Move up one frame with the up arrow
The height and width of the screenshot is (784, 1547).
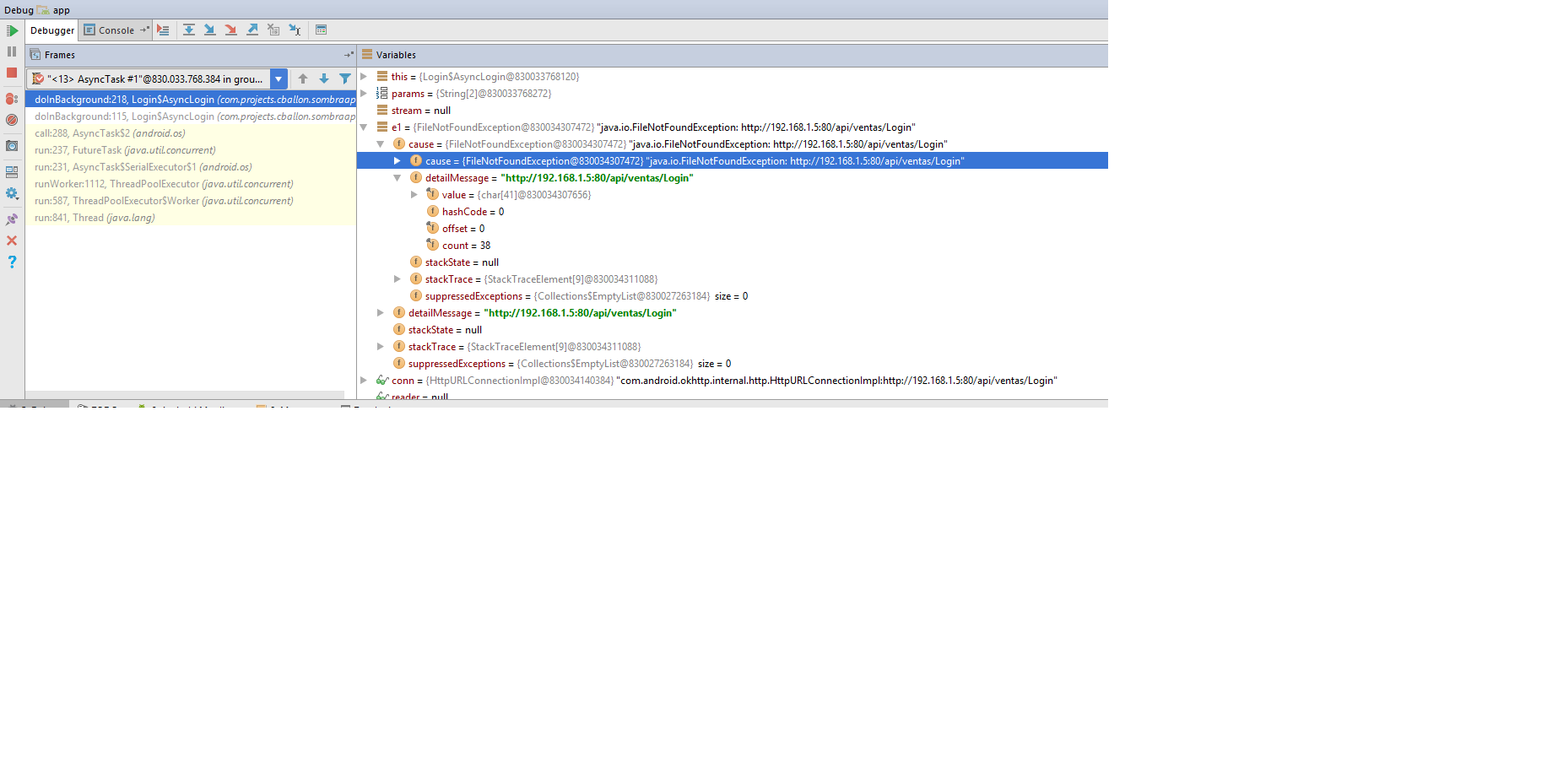303,78
